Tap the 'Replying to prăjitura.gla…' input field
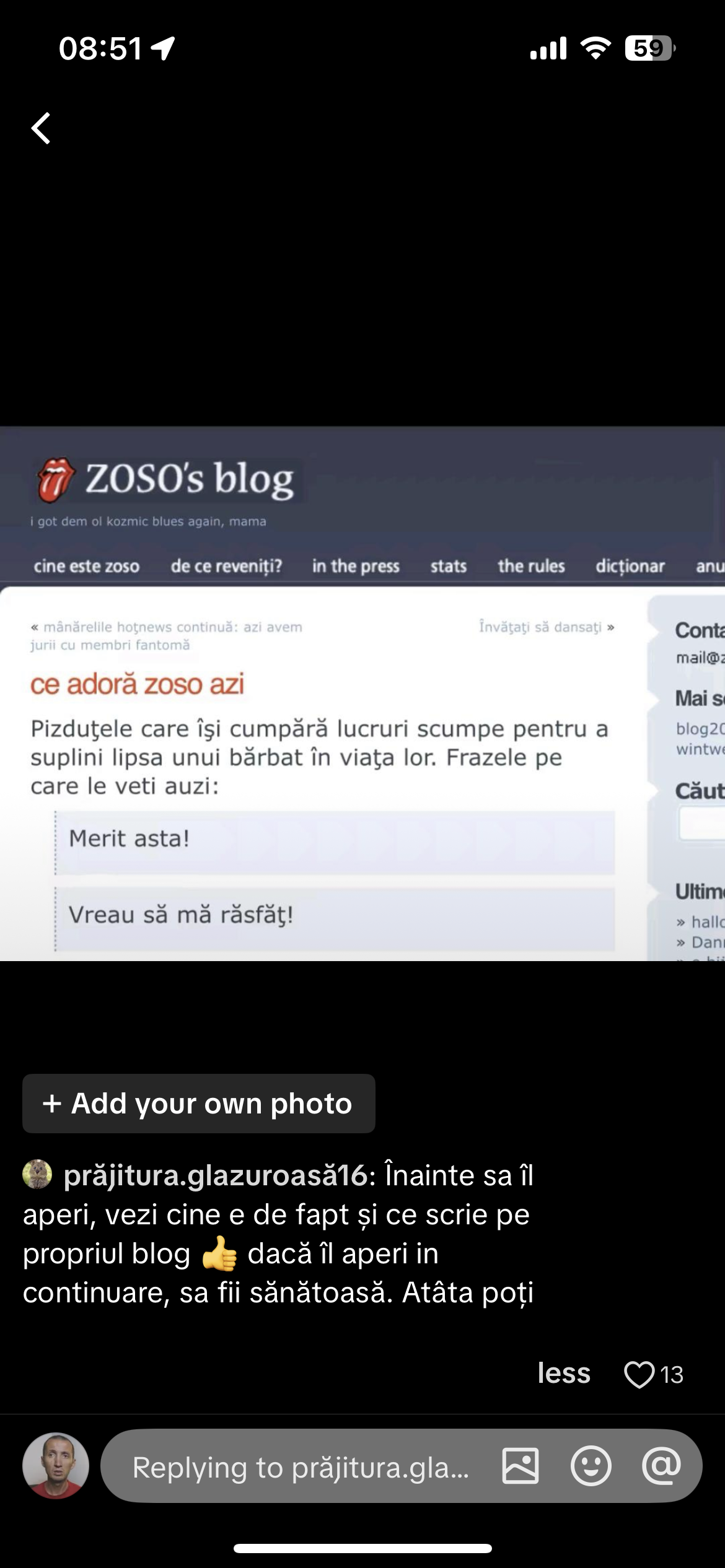Screen dimensions: 725x1568 pos(301,1466)
